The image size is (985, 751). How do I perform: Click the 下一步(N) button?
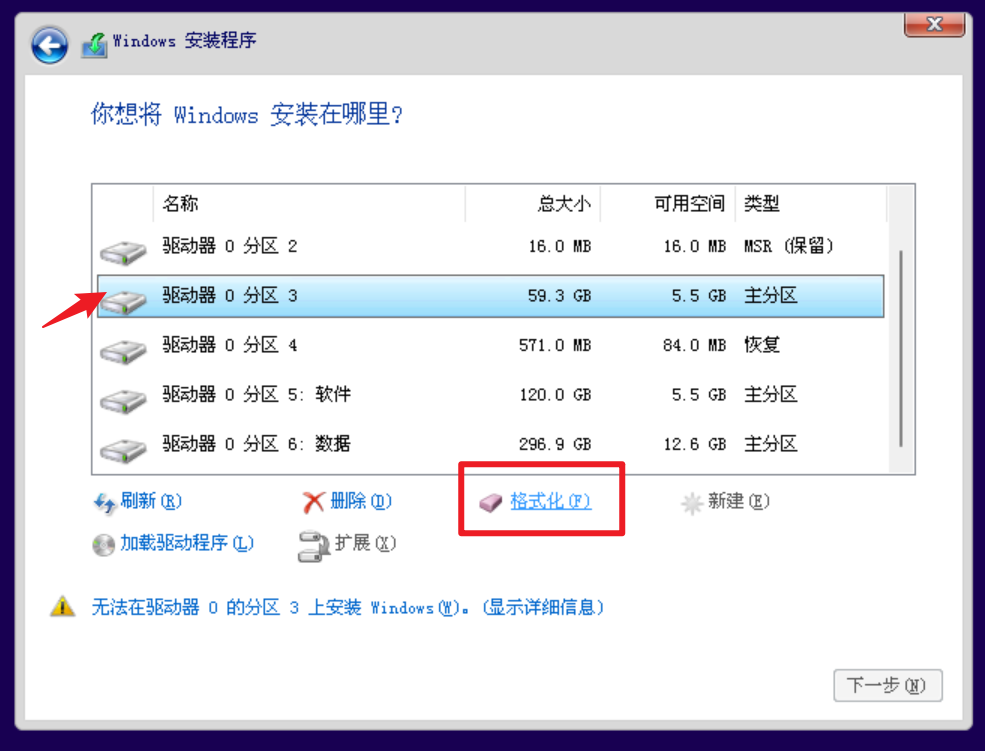pyautogui.click(x=888, y=685)
